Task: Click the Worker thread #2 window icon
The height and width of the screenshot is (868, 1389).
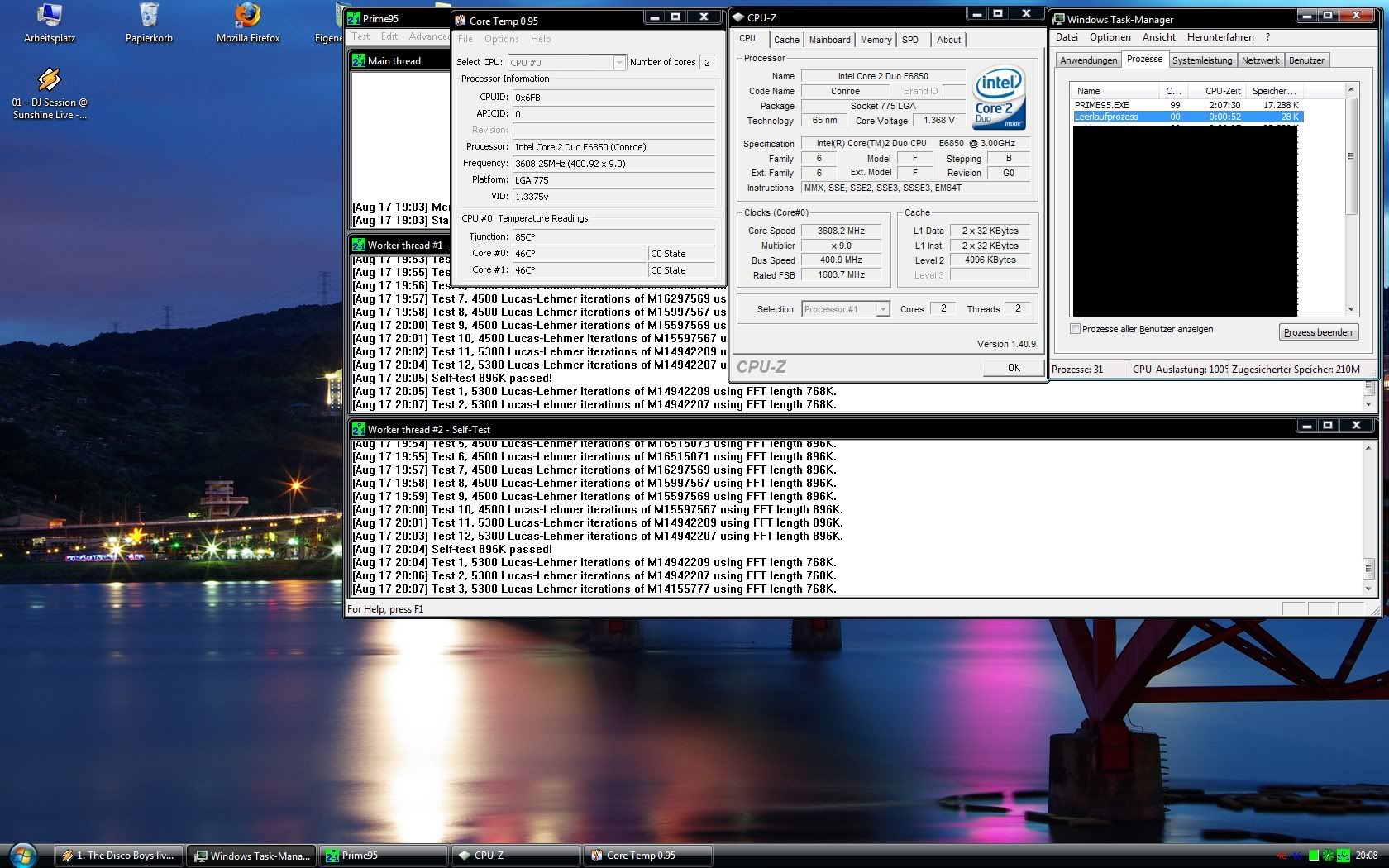Action: pyautogui.click(x=358, y=429)
